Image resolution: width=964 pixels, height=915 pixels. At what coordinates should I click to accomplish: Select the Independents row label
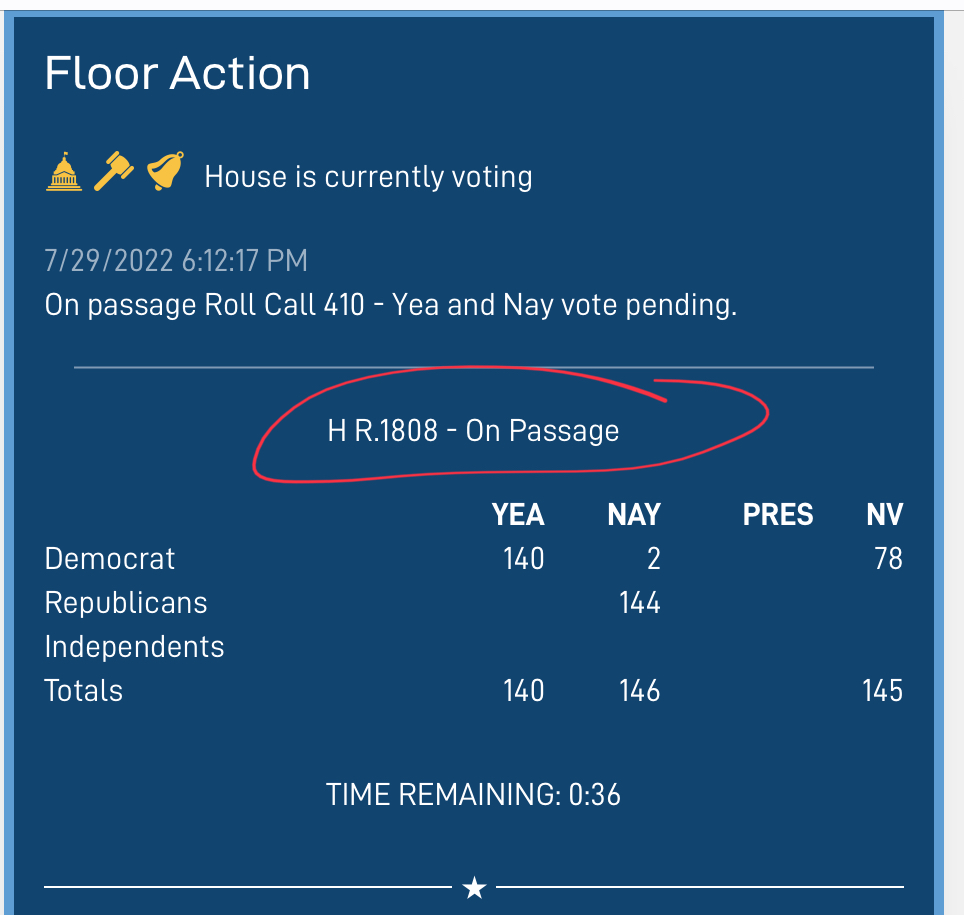pos(134,647)
